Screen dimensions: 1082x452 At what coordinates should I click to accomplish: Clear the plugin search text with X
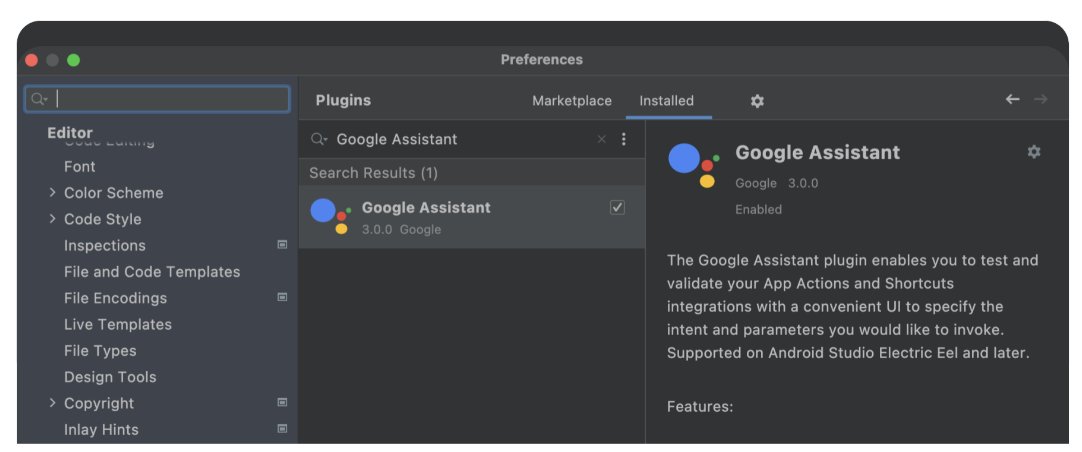[601, 139]
